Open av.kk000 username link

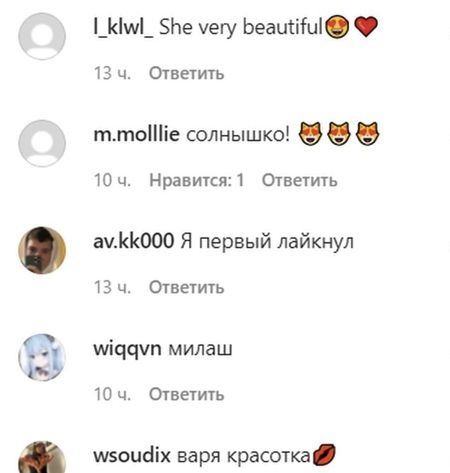point(134,241)
